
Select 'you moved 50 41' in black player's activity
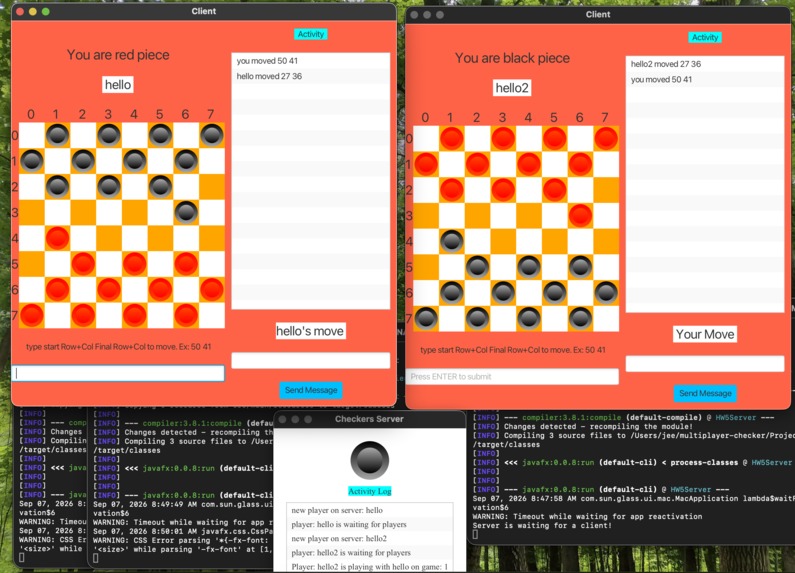coord(705,79)
